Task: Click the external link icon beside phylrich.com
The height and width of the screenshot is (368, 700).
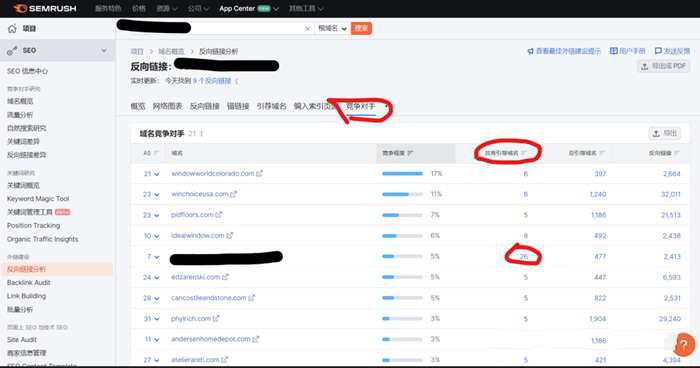Action: [216, 318]
